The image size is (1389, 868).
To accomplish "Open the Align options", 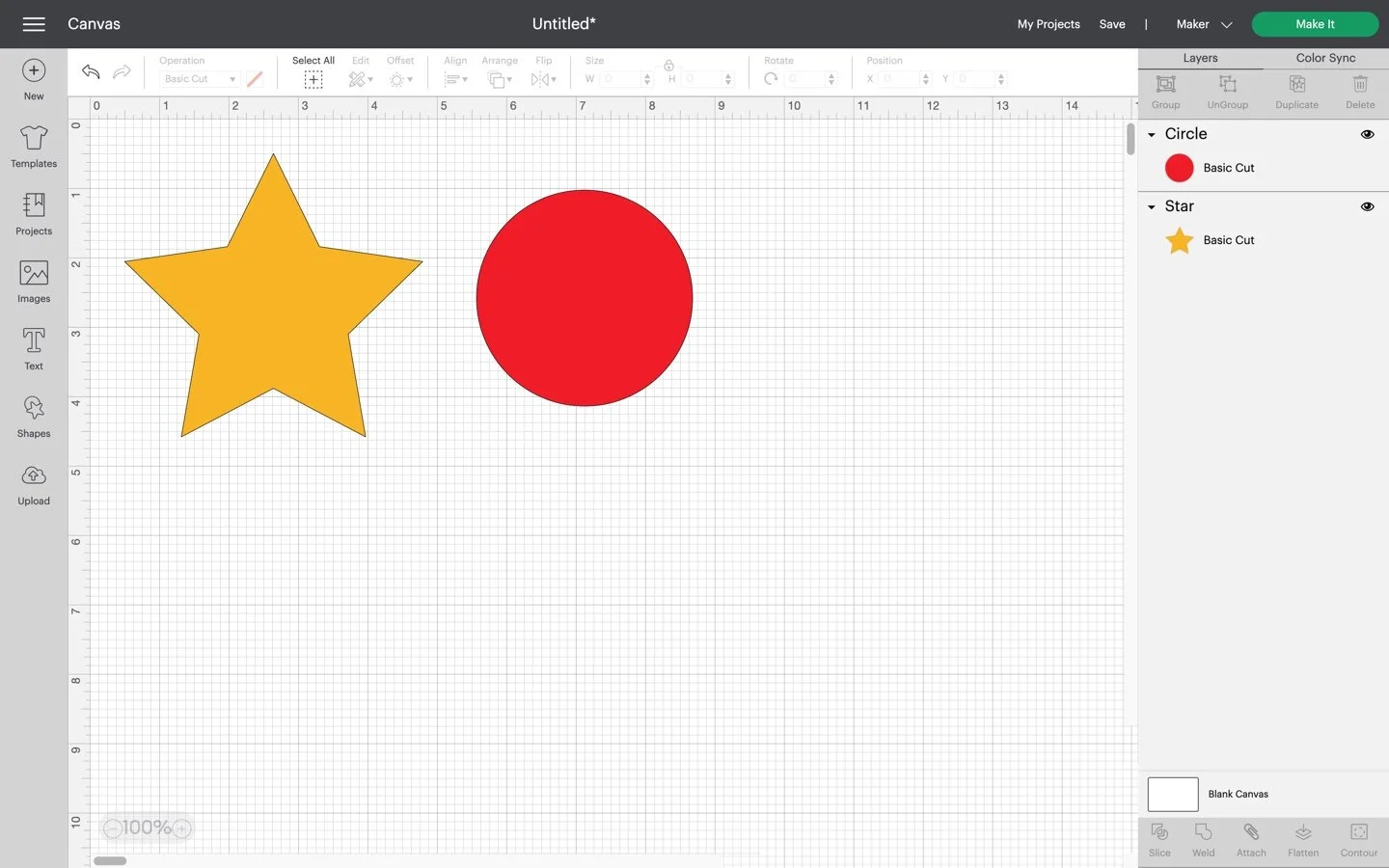I will [456, 79].
